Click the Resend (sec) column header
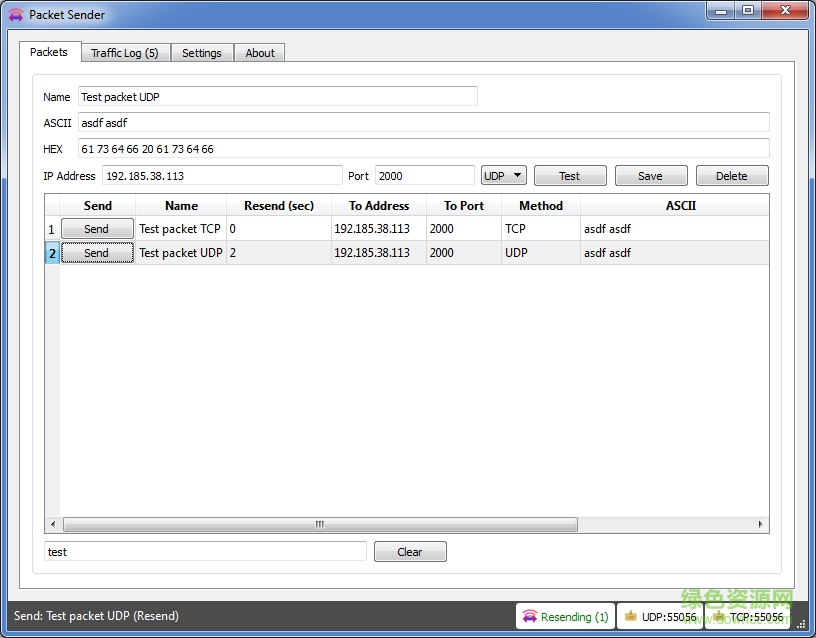The image size is (816, 638). coord(279,206)
